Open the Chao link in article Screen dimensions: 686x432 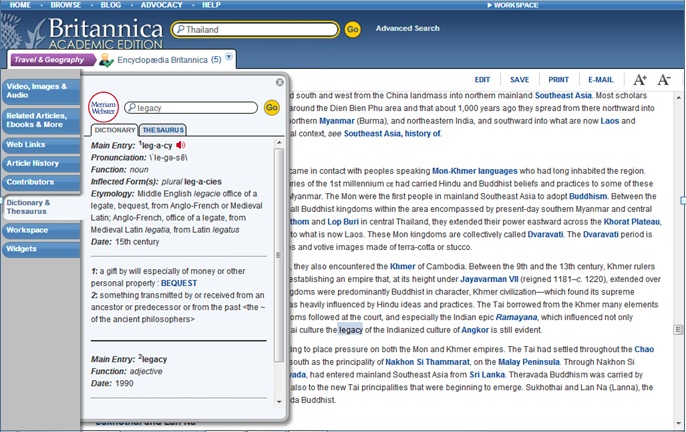[x=644, y=349]
